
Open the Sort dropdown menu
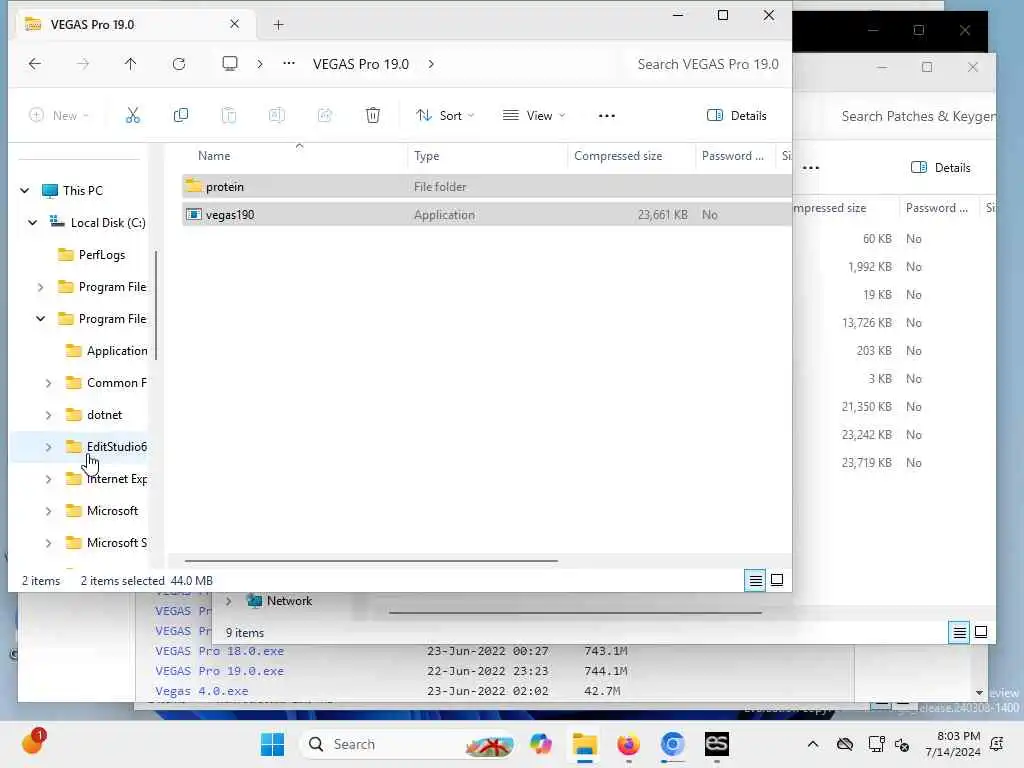pyautogui.click(x=445, y=116)
